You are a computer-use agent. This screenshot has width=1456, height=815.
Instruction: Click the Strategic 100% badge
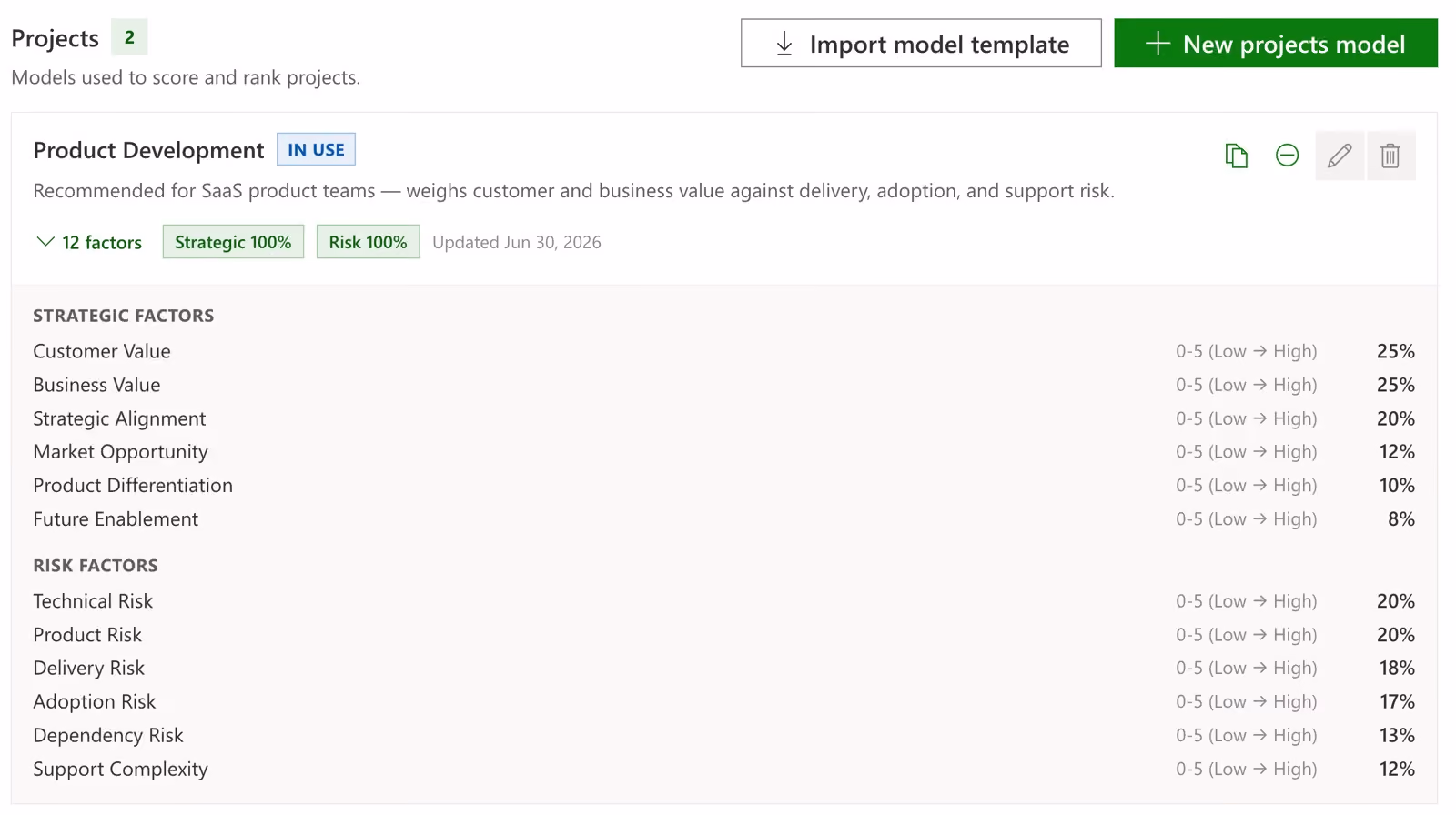click(x=233, y=242)
